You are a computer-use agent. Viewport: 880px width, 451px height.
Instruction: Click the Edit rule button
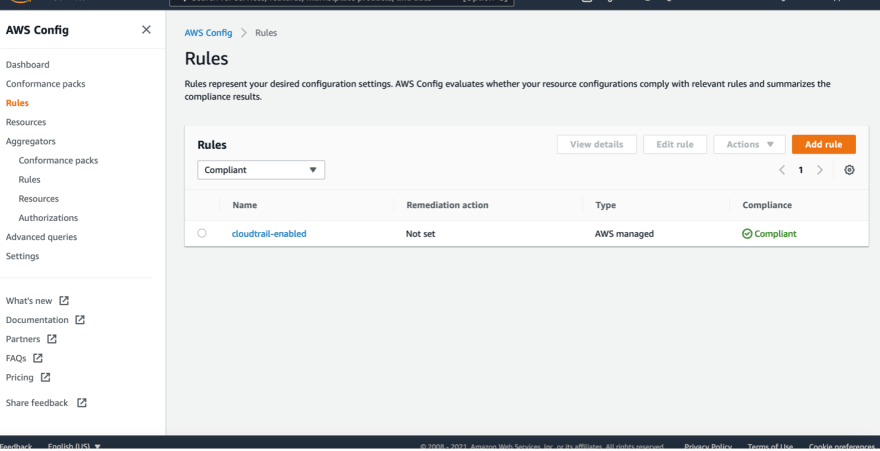click(x=675, y=144)
